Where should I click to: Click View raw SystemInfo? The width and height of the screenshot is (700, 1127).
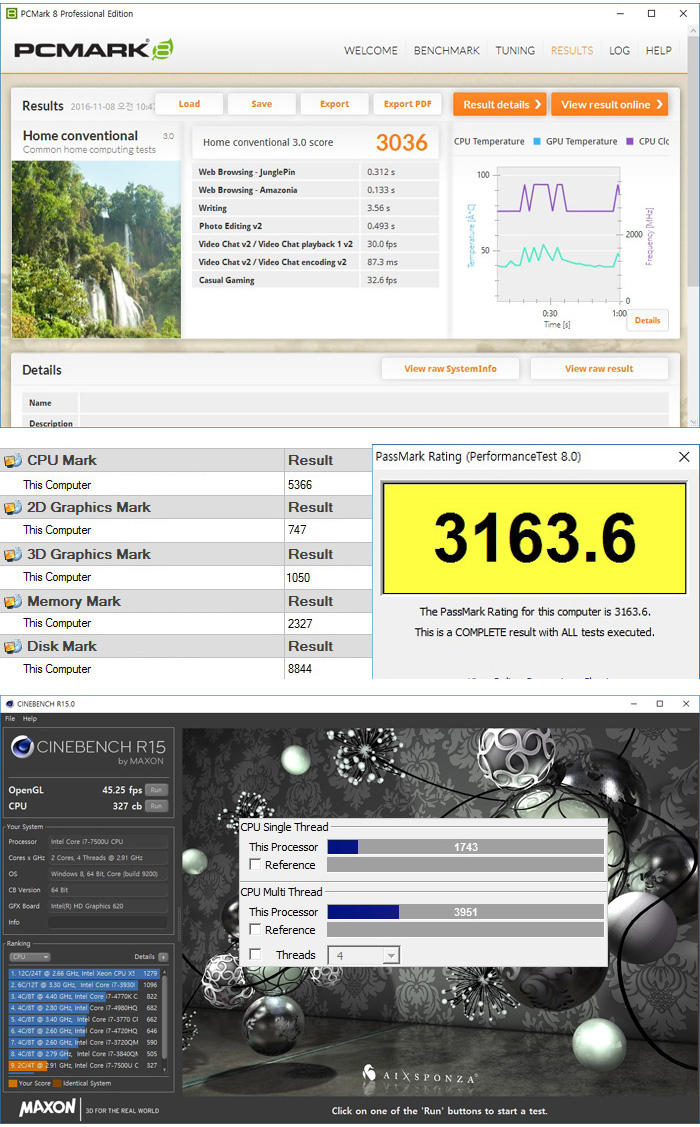point(450,369)
